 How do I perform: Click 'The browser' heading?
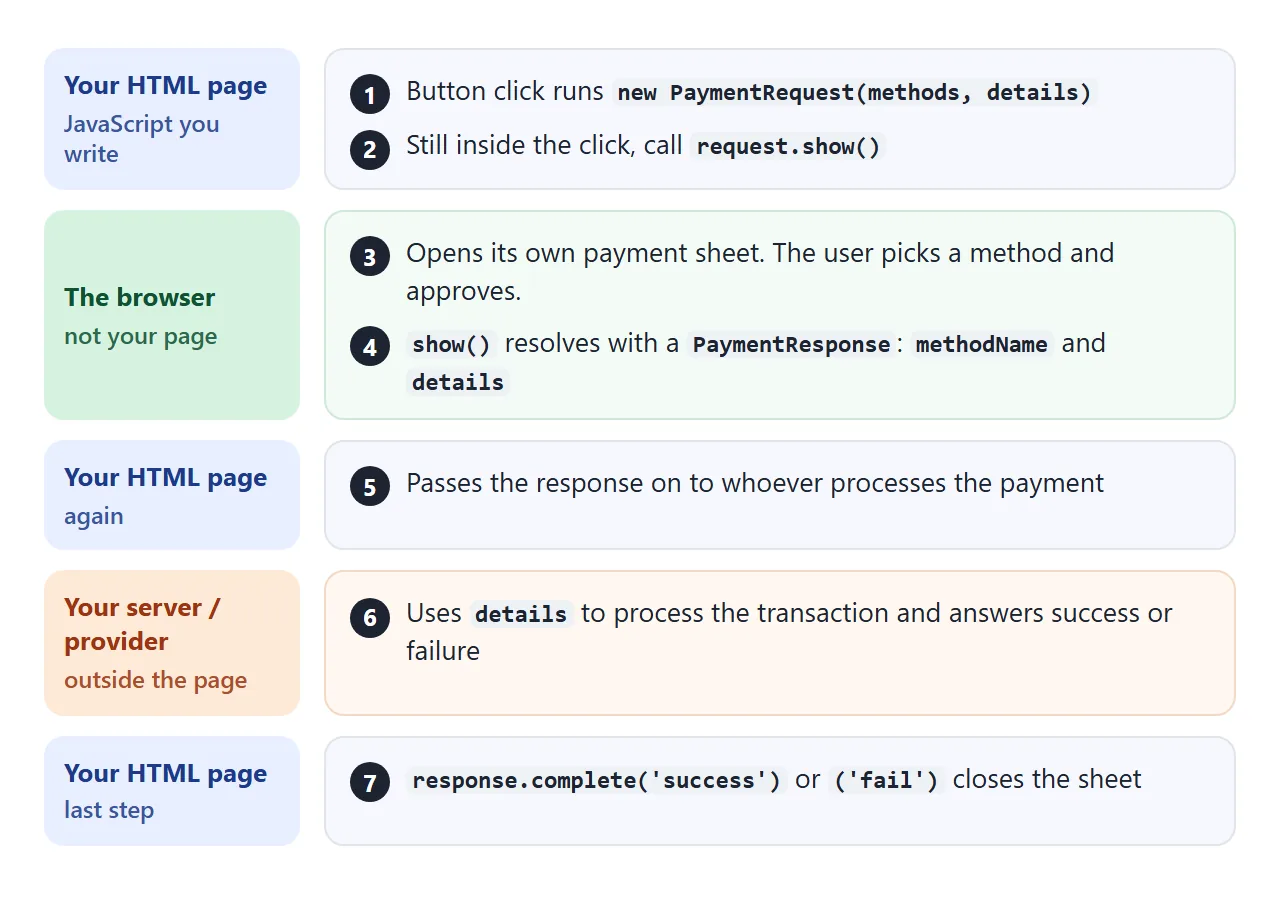(140, 297)
